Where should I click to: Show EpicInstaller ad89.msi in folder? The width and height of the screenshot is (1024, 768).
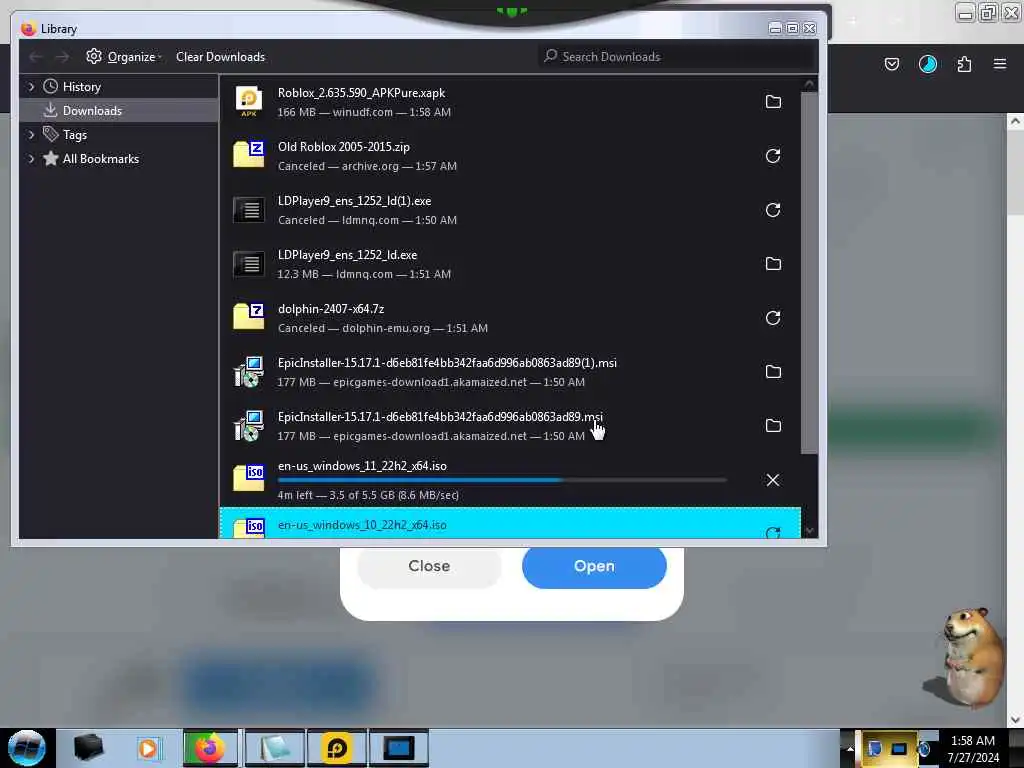pos(773,426)
